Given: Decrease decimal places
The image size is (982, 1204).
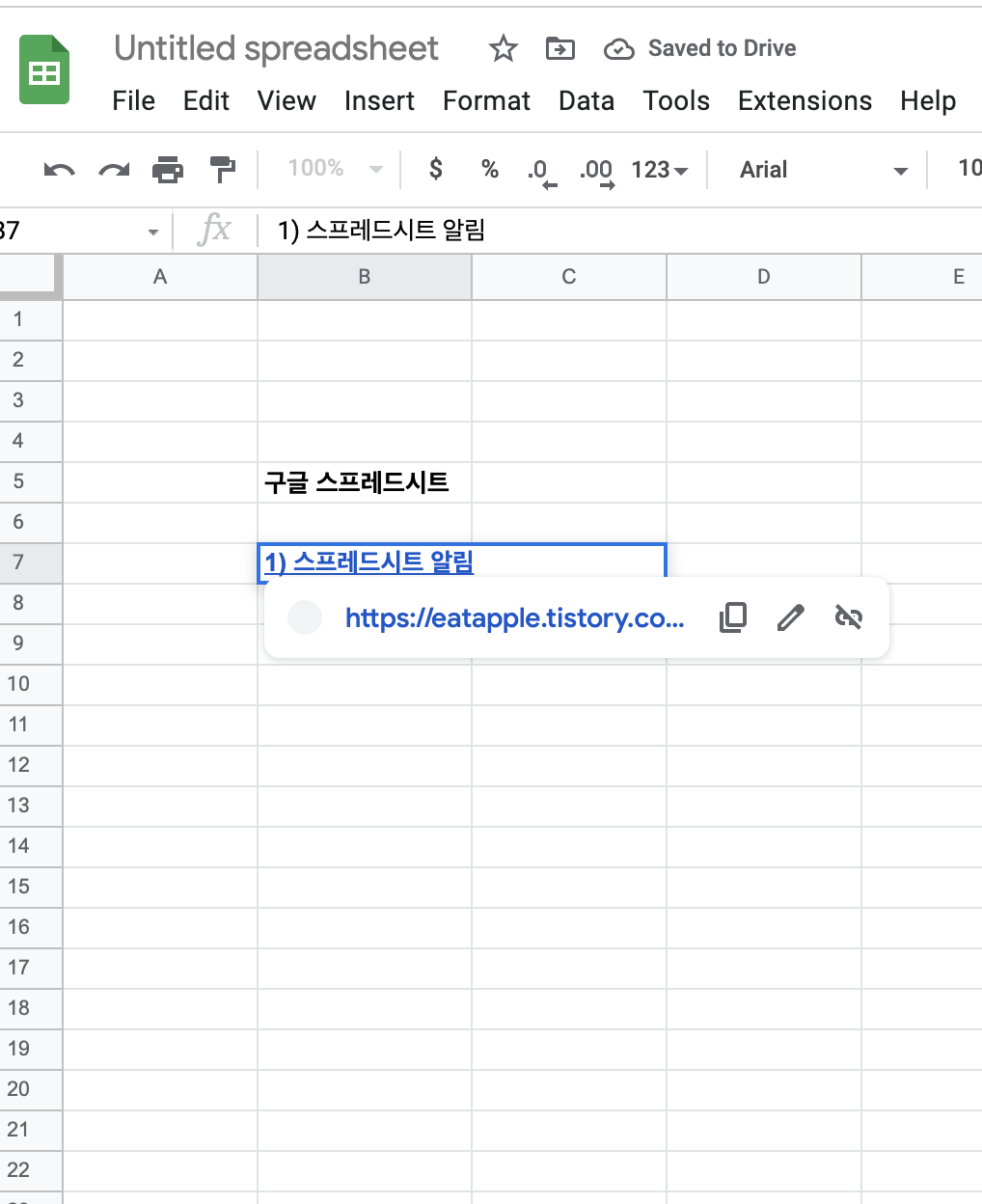Looking at the screenshot, I should [542, 172].
